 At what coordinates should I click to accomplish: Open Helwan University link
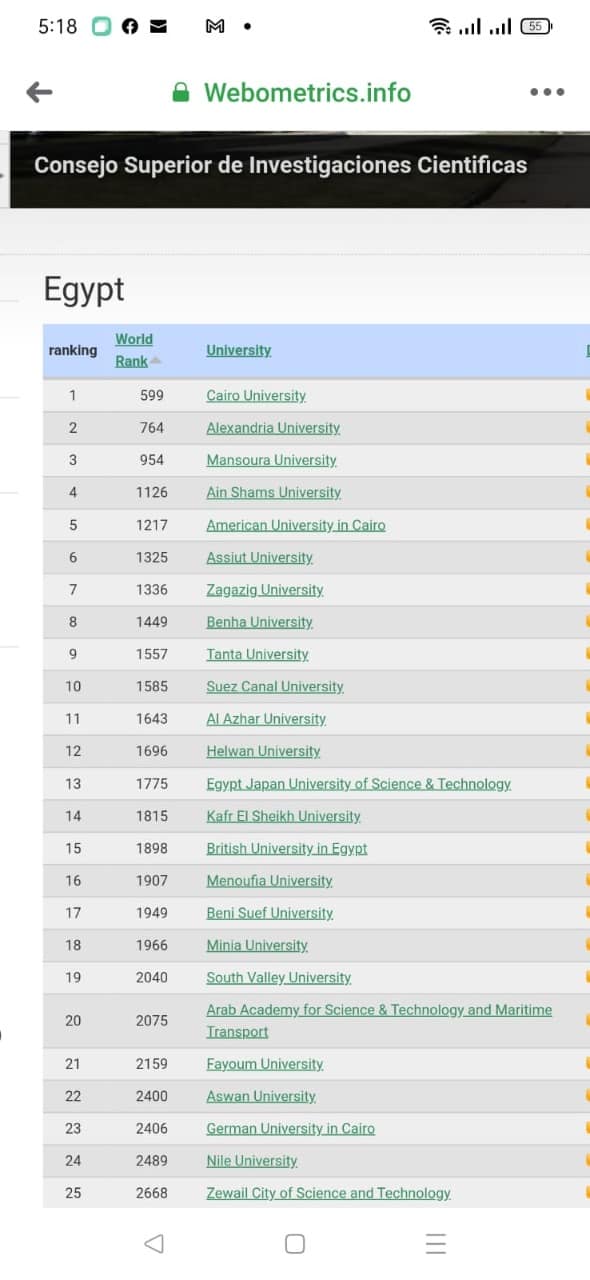point(264,751)
